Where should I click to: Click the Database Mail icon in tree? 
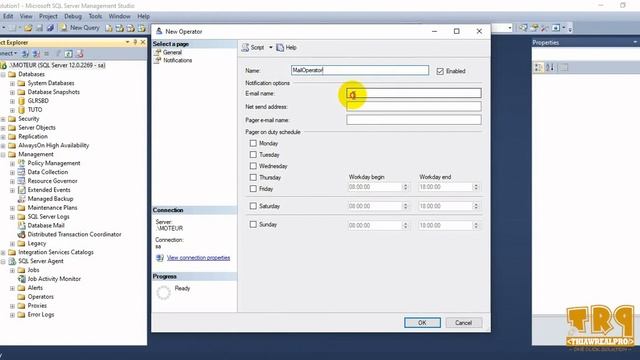pyautogui.click(x=22, y=225)
